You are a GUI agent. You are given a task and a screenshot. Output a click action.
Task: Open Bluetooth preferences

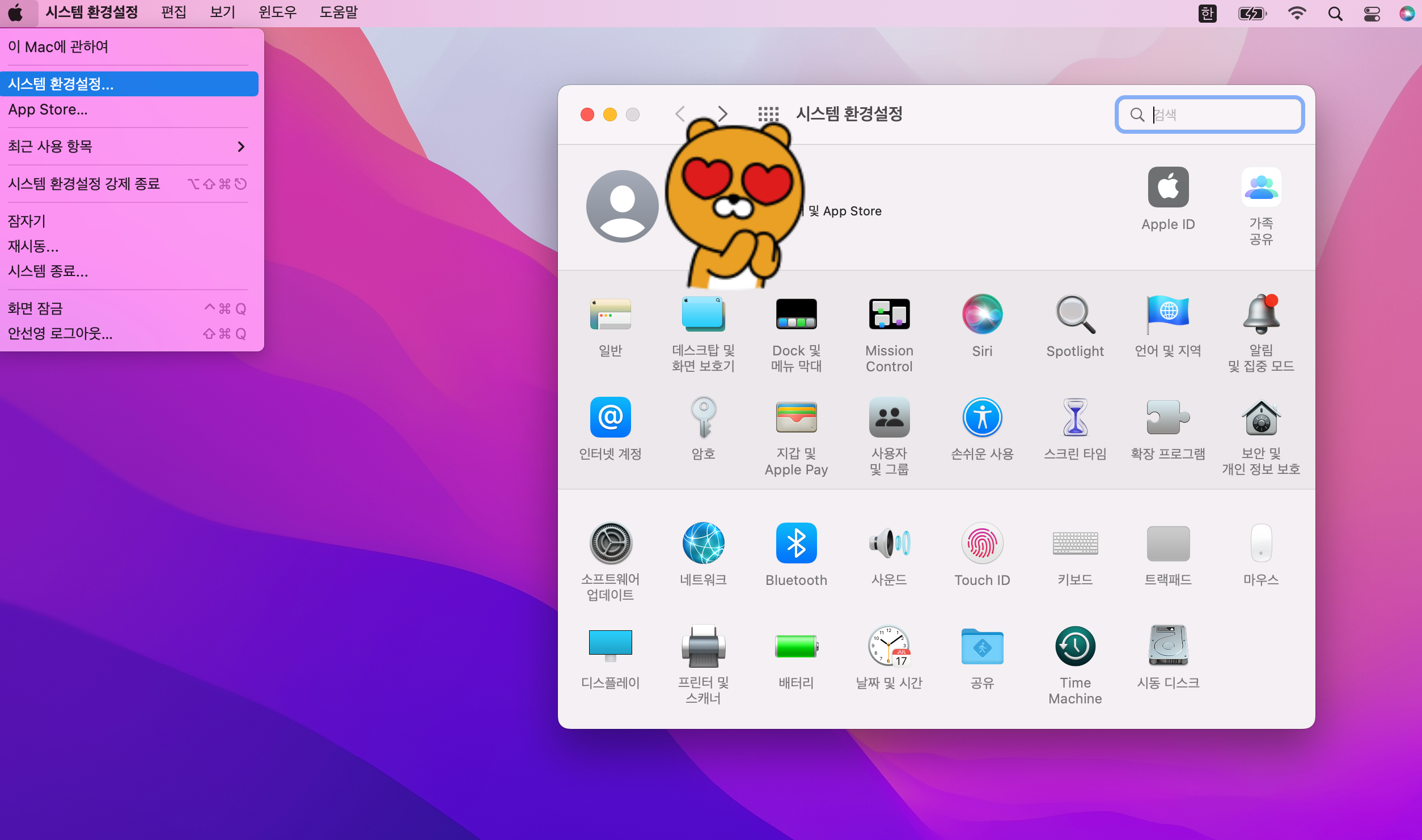pyautogui.click(x=796, y=555)
